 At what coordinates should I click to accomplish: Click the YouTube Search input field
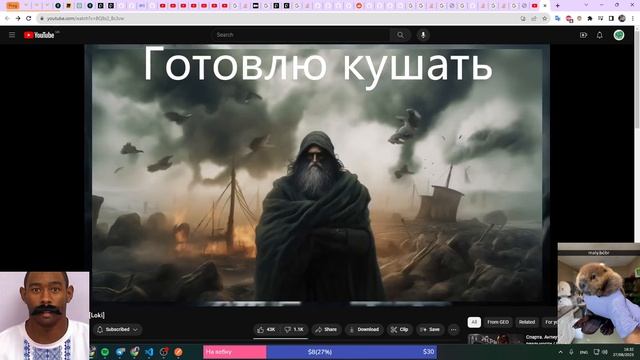point(301,35)
